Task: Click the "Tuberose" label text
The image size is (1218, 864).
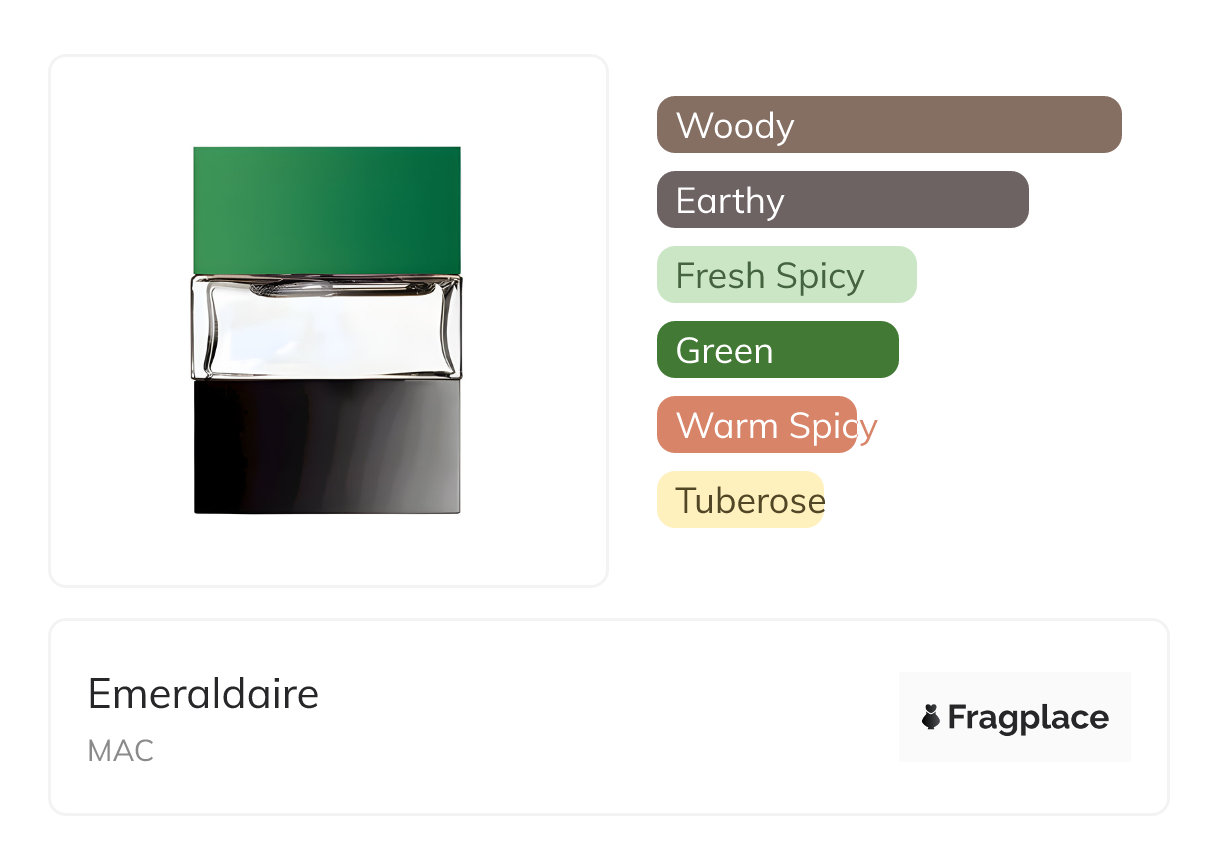Action: [750, 501]
